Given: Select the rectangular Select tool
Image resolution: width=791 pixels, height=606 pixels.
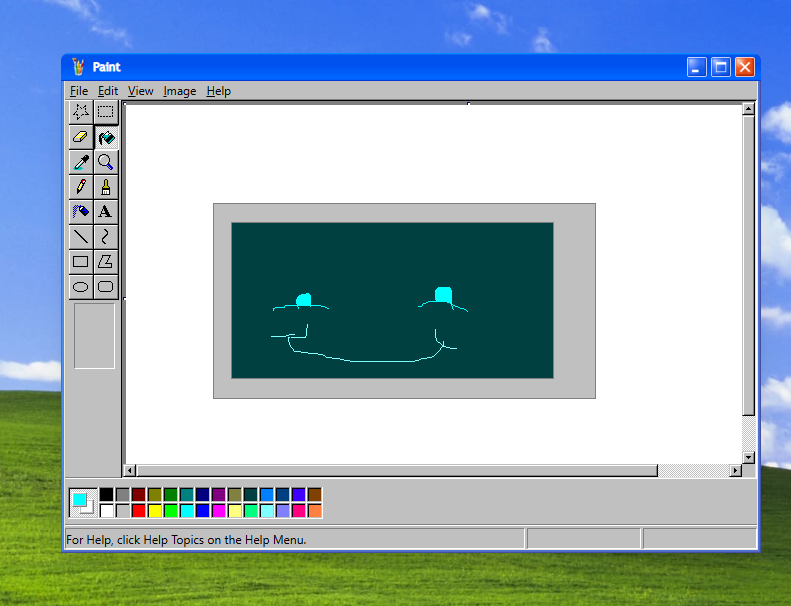Looking at the screenshot, I should click(x=105, y=112).
